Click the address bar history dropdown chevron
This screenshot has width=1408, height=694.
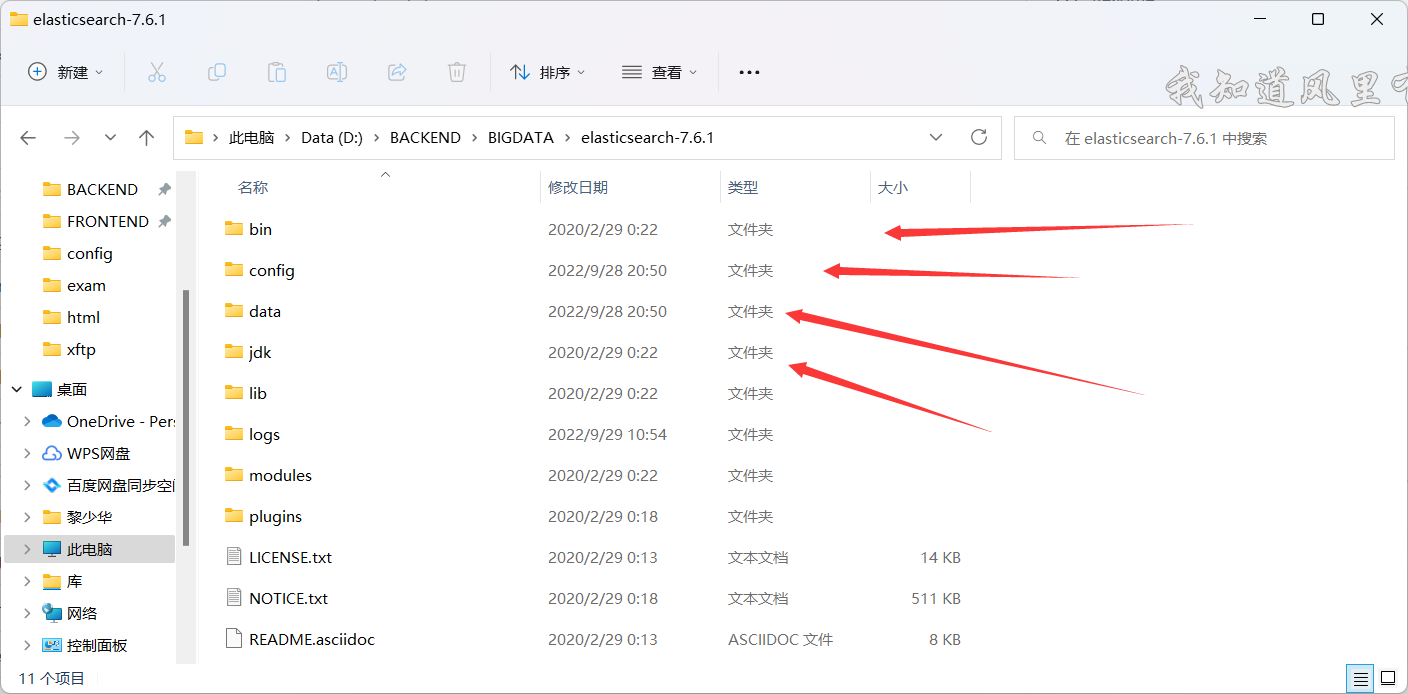click(936, 138)
